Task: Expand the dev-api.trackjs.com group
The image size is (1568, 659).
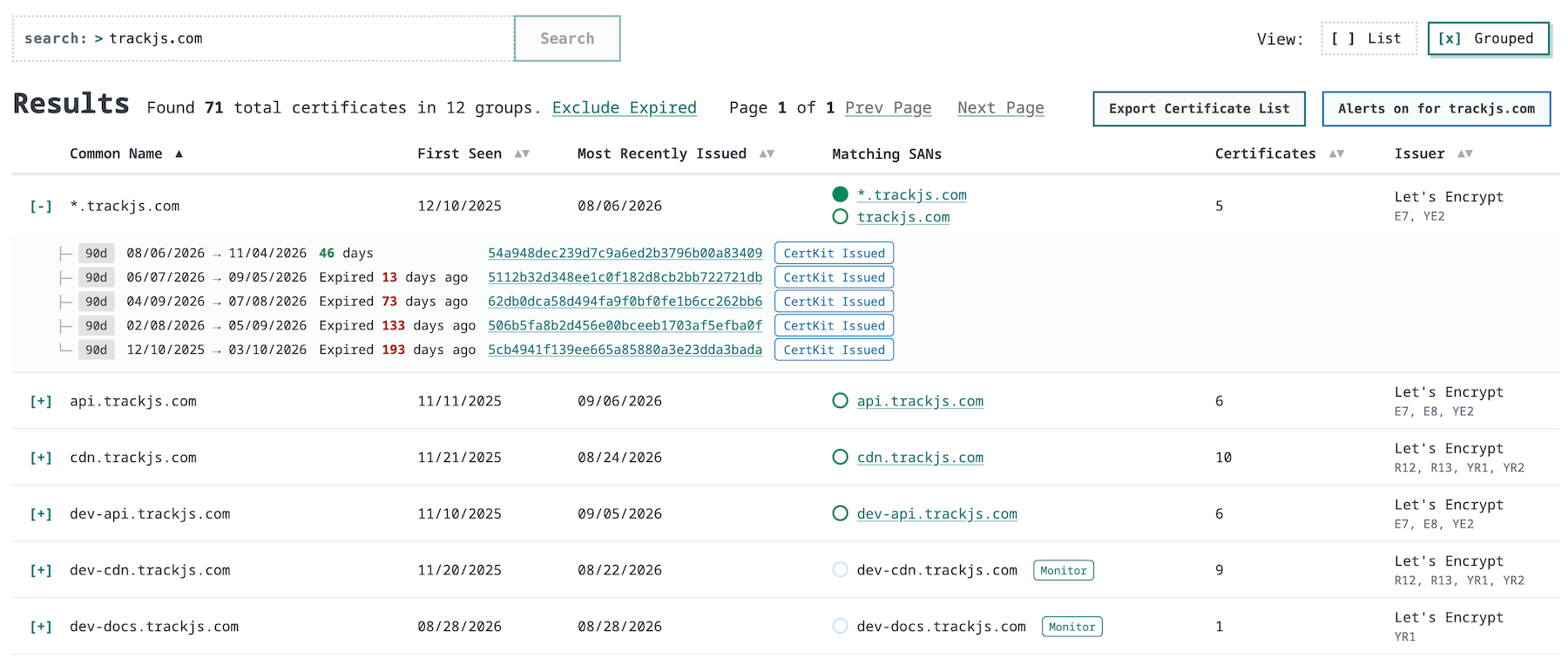Action: [41, 514]
